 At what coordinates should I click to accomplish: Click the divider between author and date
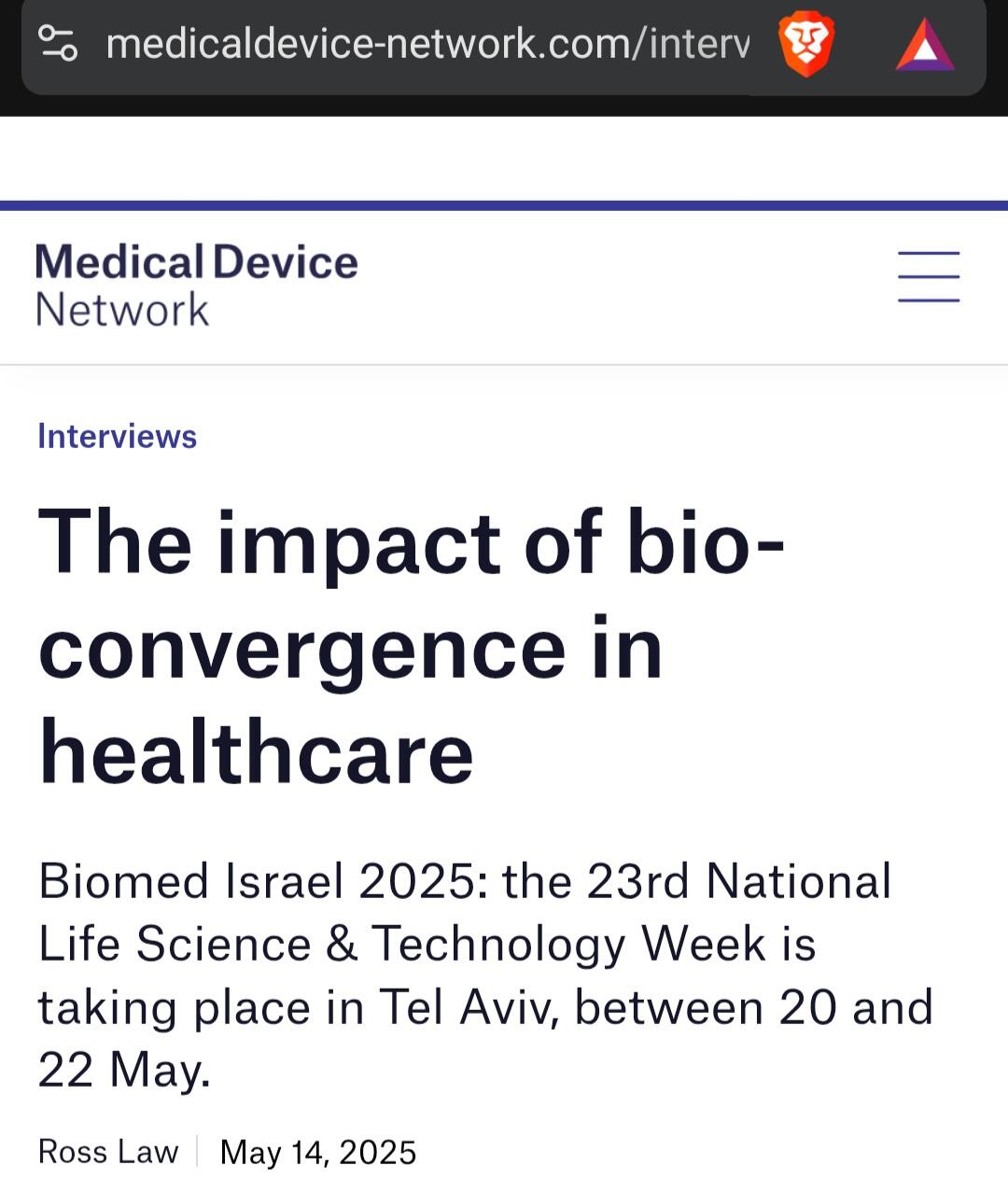pyautogui.click(x=198, y=1151)
